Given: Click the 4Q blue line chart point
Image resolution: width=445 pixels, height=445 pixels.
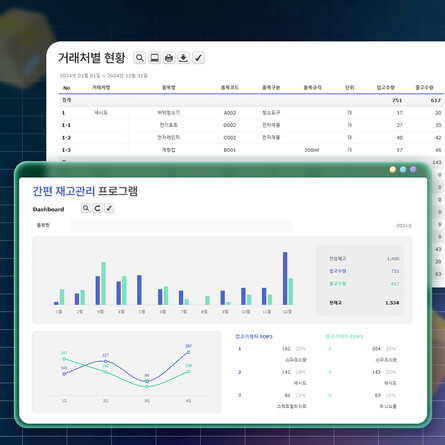Looking at the screenshot, I should pyautogui.click(x=188, y=352).
